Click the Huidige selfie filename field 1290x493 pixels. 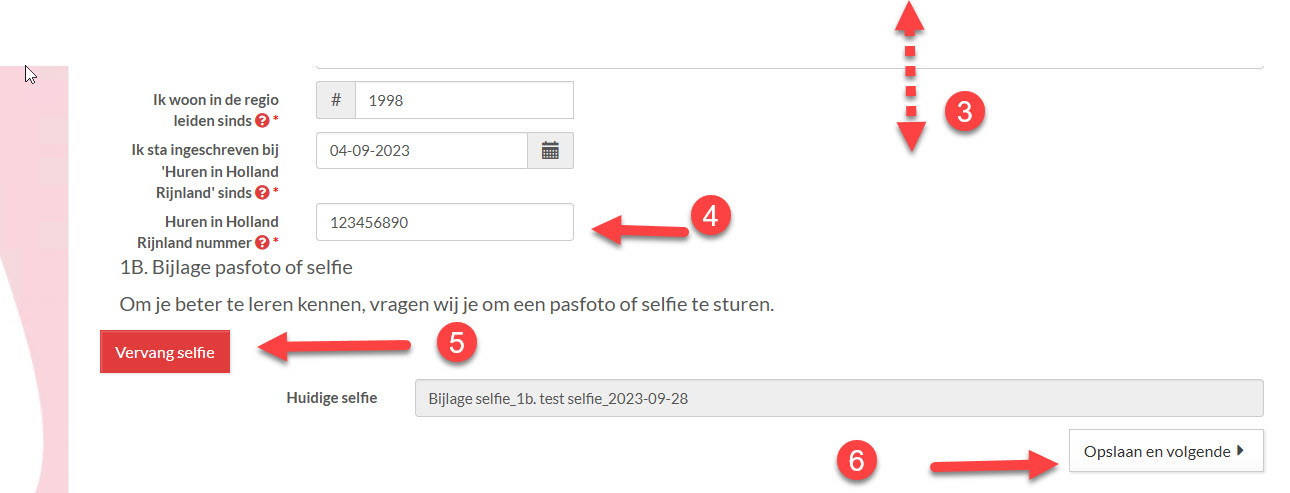point(838,398)
